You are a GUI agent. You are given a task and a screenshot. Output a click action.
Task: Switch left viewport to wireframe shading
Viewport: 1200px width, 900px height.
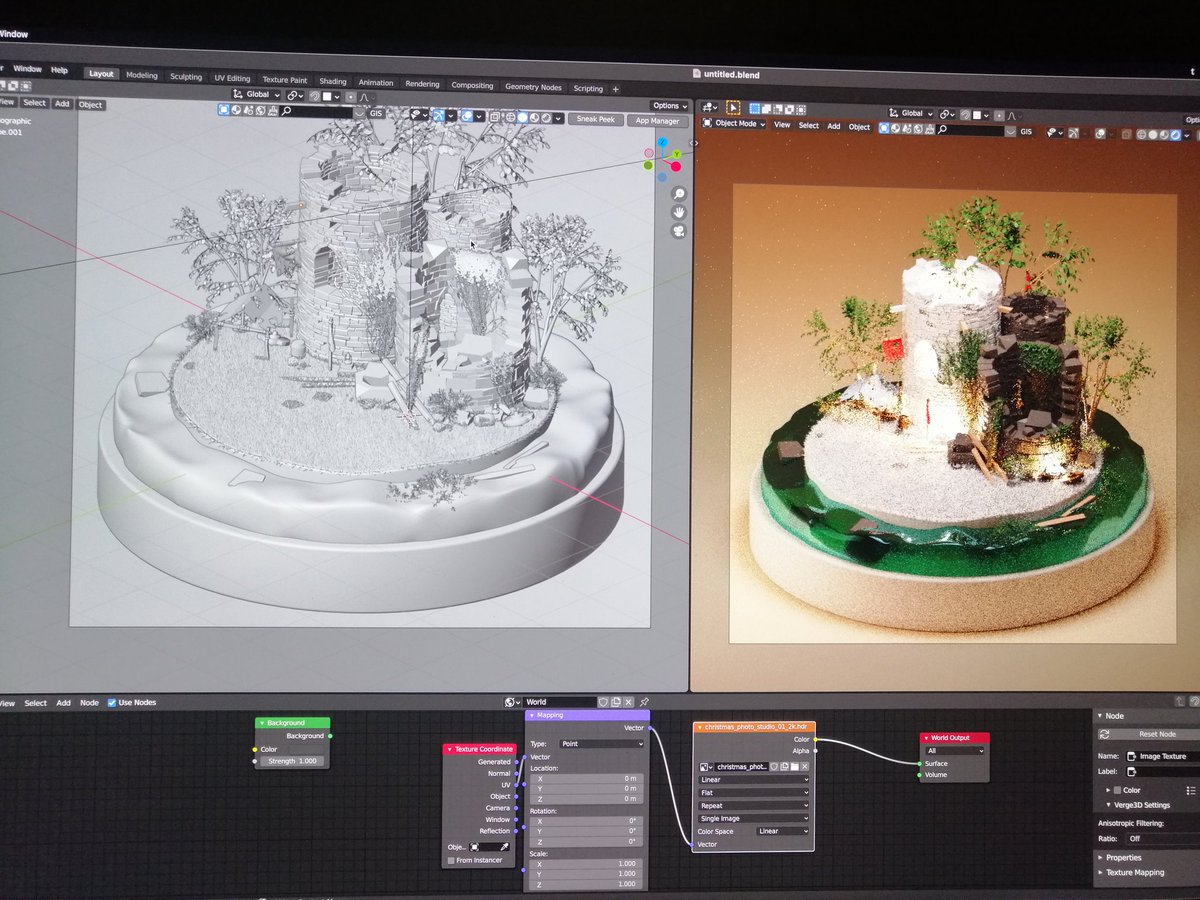(510, 116)
